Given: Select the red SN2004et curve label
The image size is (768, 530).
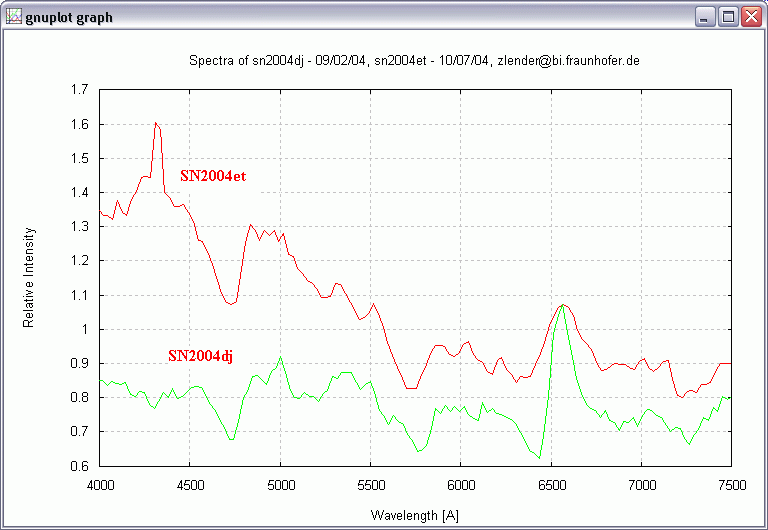Looking at the screenshot, I should (x=213, y=175).
